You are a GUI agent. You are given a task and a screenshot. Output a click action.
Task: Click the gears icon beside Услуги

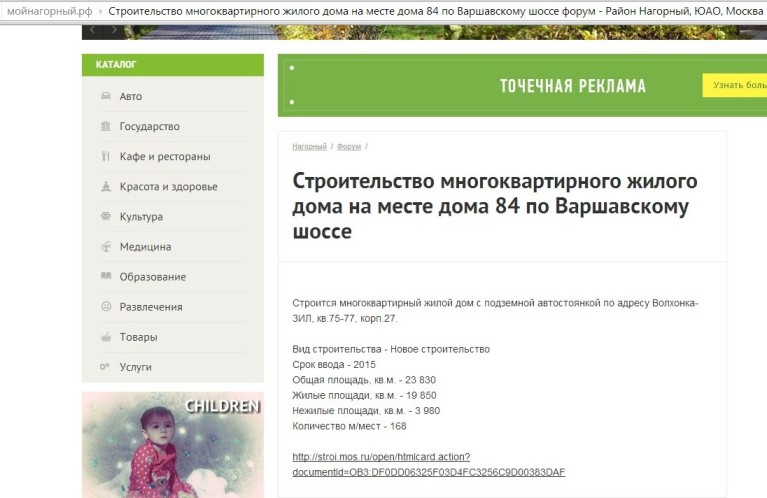(105, 367)
